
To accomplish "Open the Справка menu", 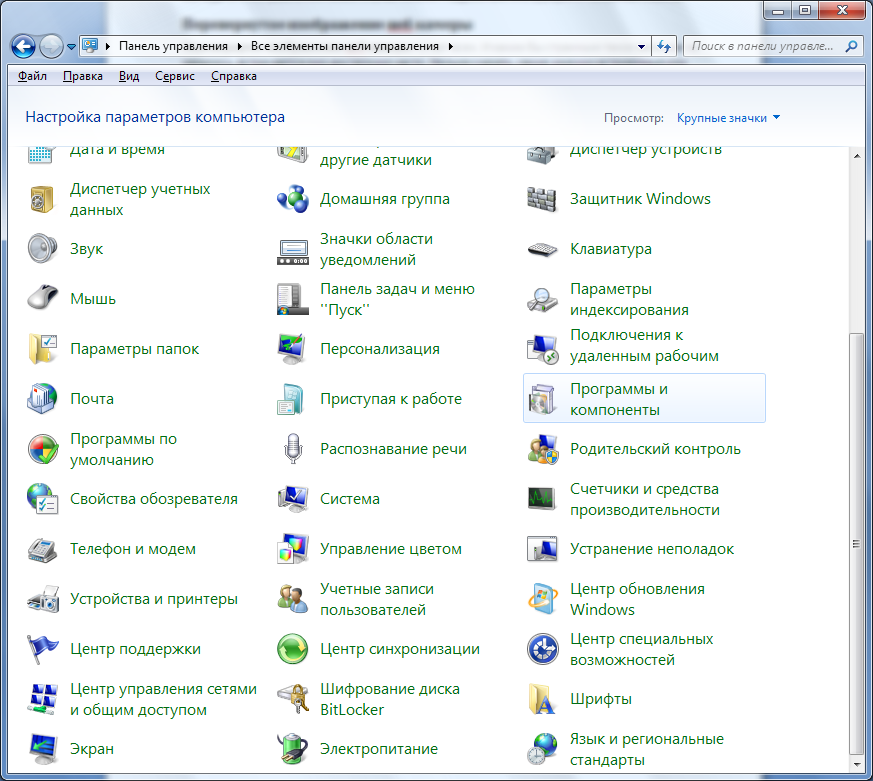I will (234, 76).
